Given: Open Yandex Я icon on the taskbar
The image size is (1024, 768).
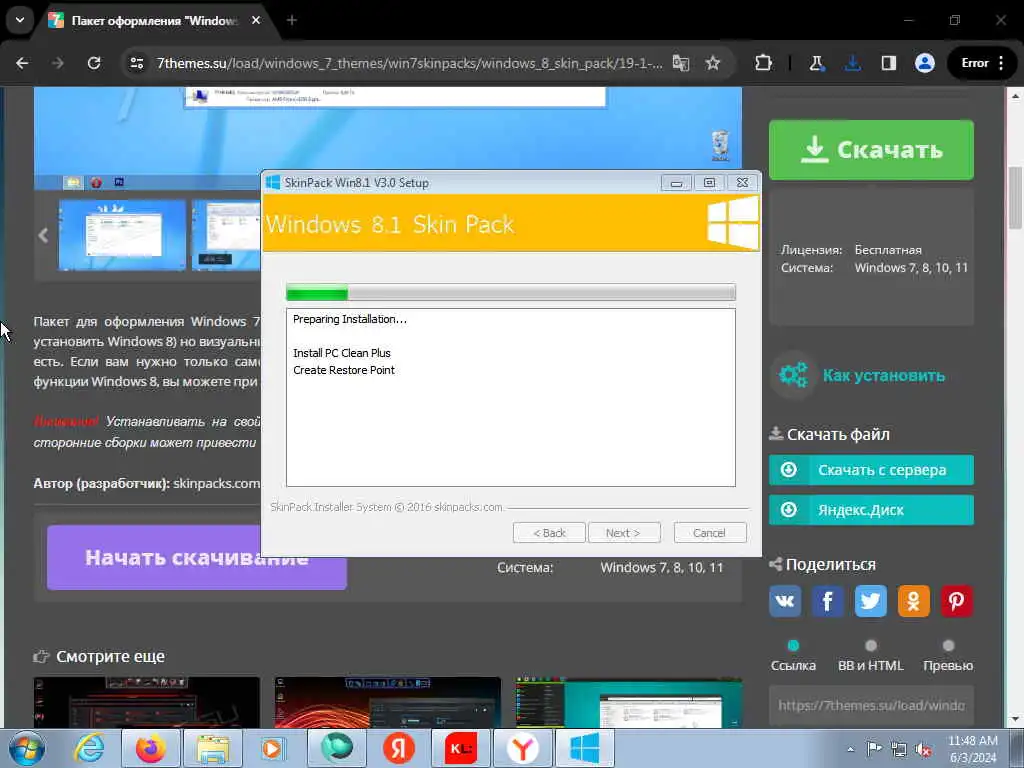Looking at the screenshot, I should click(399, 748).
